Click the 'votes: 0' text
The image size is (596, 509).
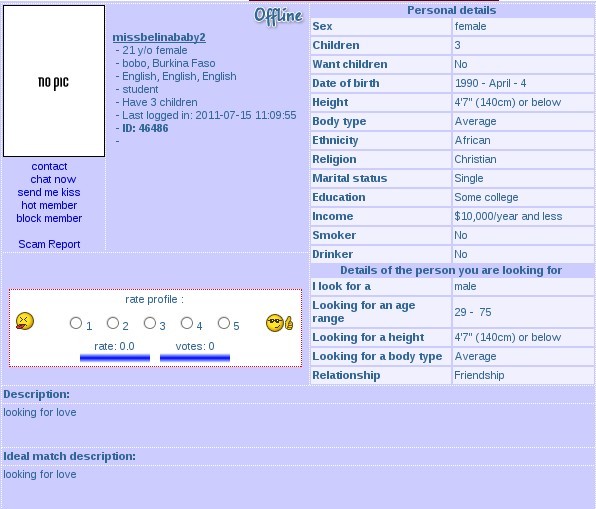click(x=195, y=346)
